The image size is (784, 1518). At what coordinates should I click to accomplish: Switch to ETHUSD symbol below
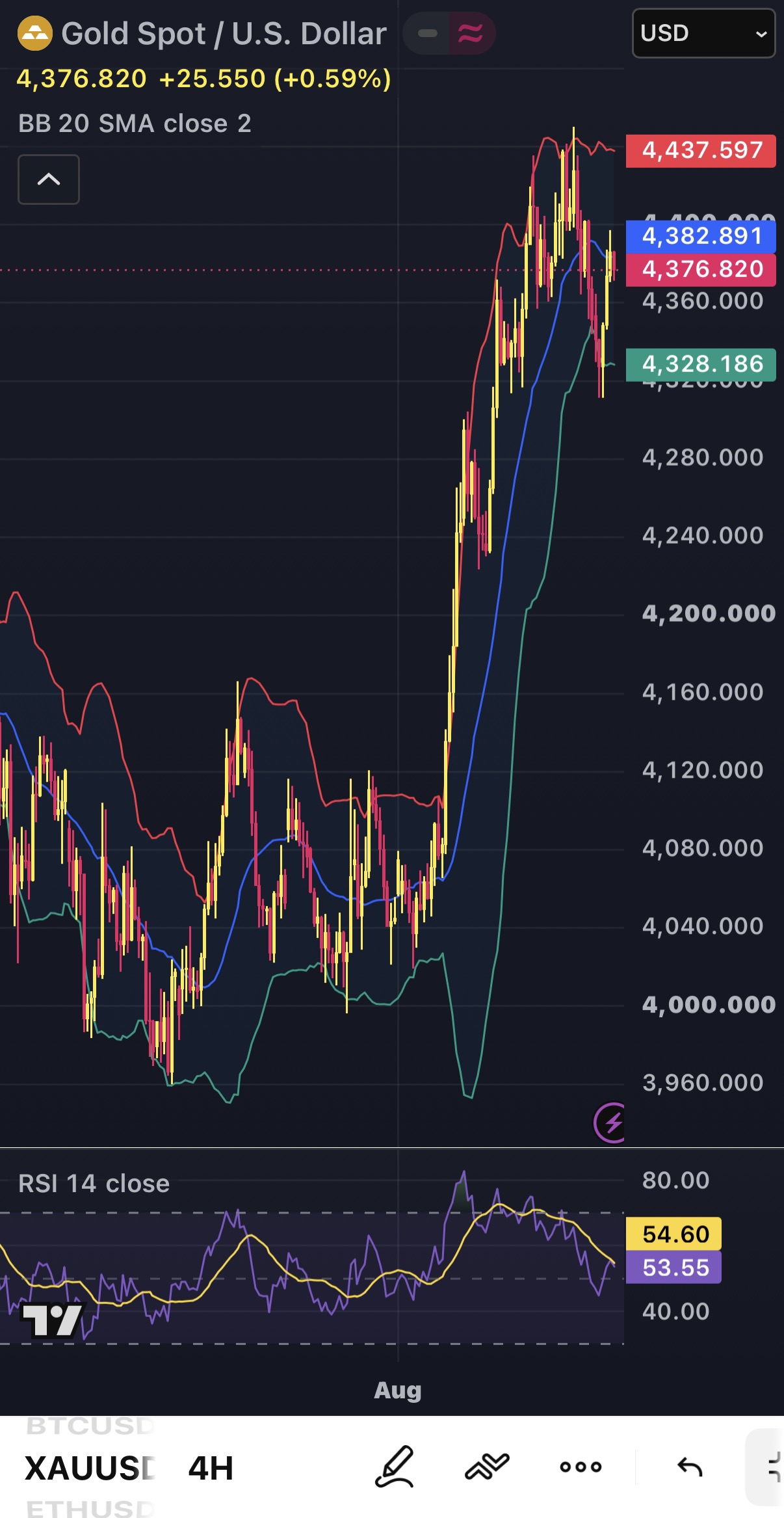90,1509
